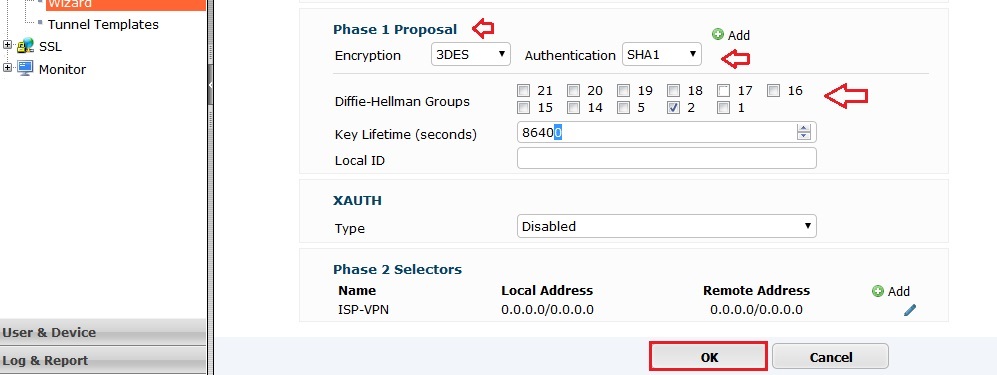Click the SSL tree icon

[25, 46]
